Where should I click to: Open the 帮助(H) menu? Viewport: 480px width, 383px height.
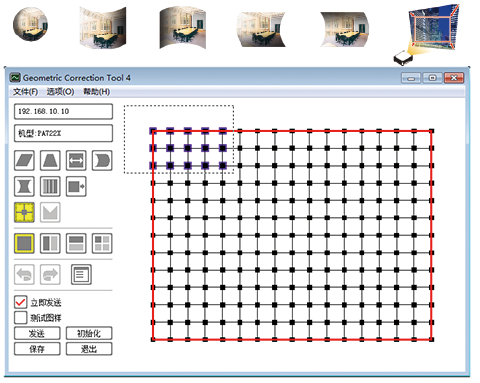coord(96,91)
